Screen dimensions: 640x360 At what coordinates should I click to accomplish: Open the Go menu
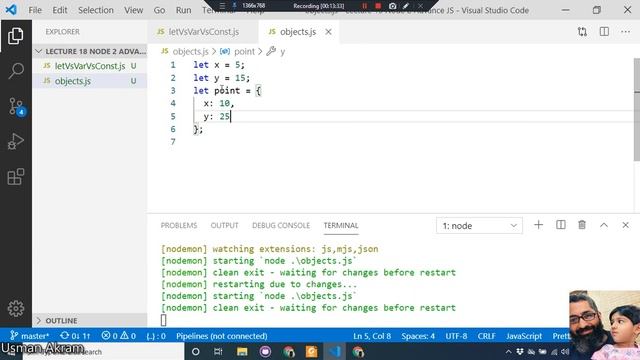[x=159, y=10]
